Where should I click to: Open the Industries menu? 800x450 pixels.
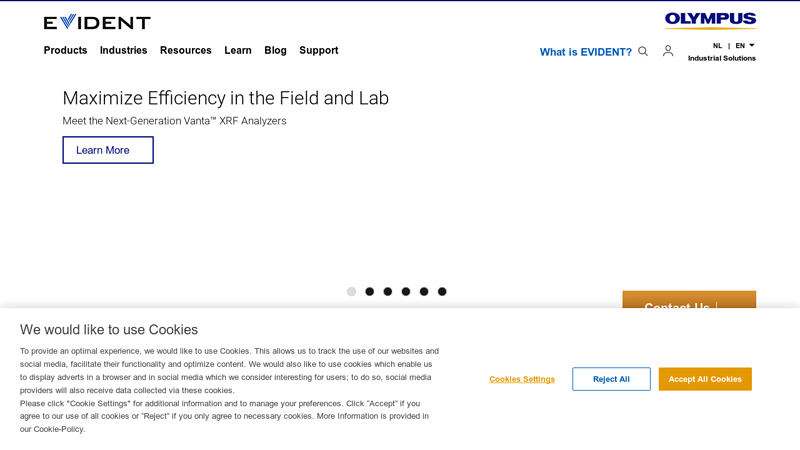[123, 50]
